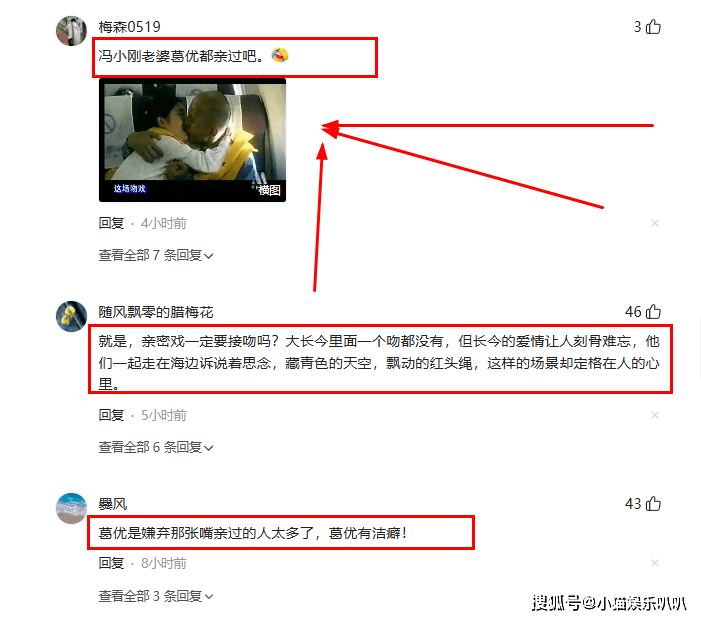
Task: Reply to 随风飘零的腊梅花's comment
Action: click(x=111, y=415)
